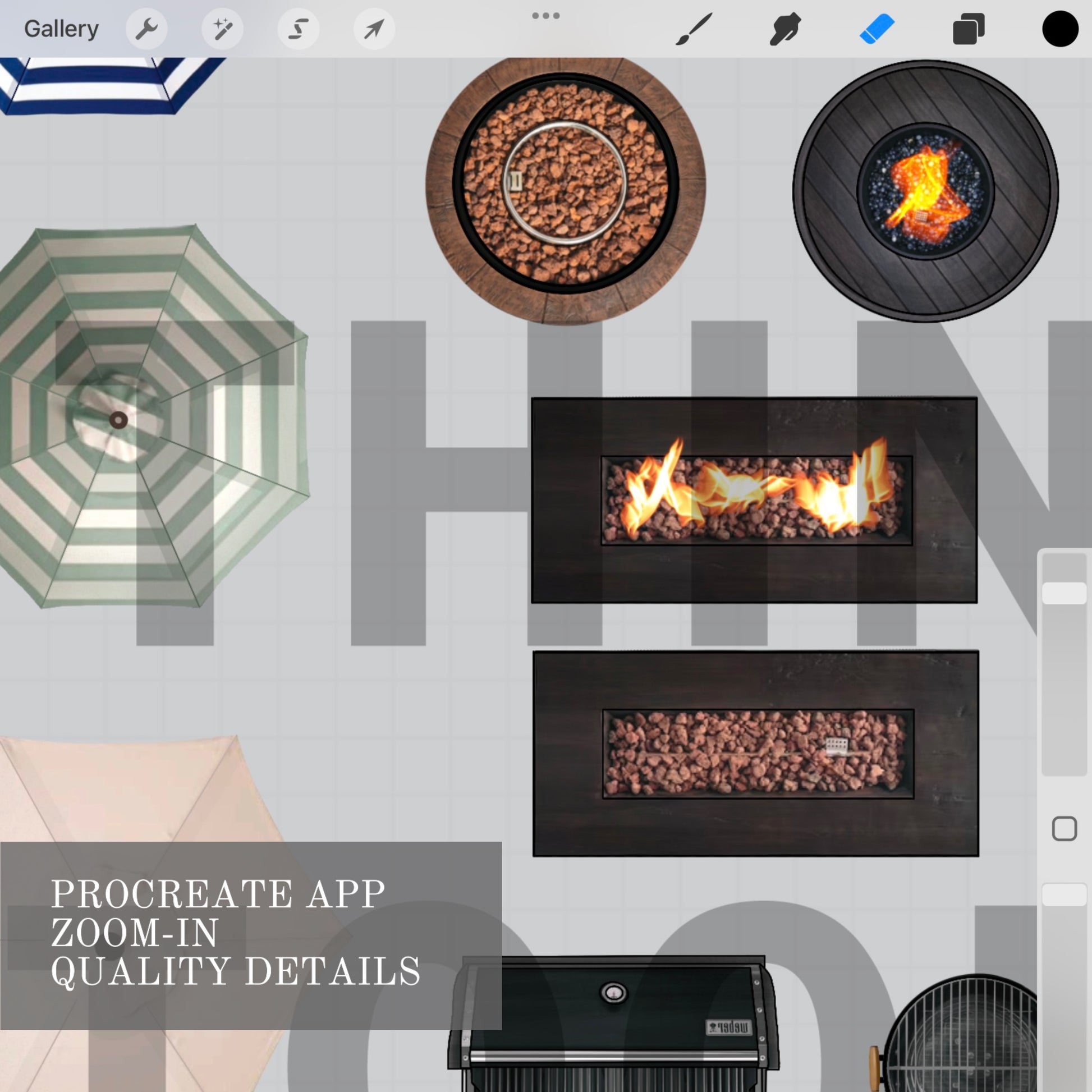
Task: Activate the Selection tool
Action: click(x=298, y=29)
